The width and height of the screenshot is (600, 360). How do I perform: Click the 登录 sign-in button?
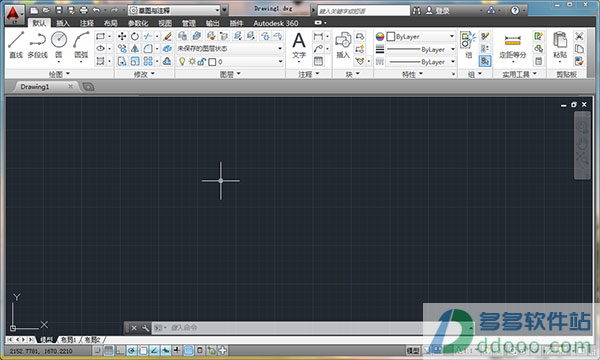tap(438, 11)
